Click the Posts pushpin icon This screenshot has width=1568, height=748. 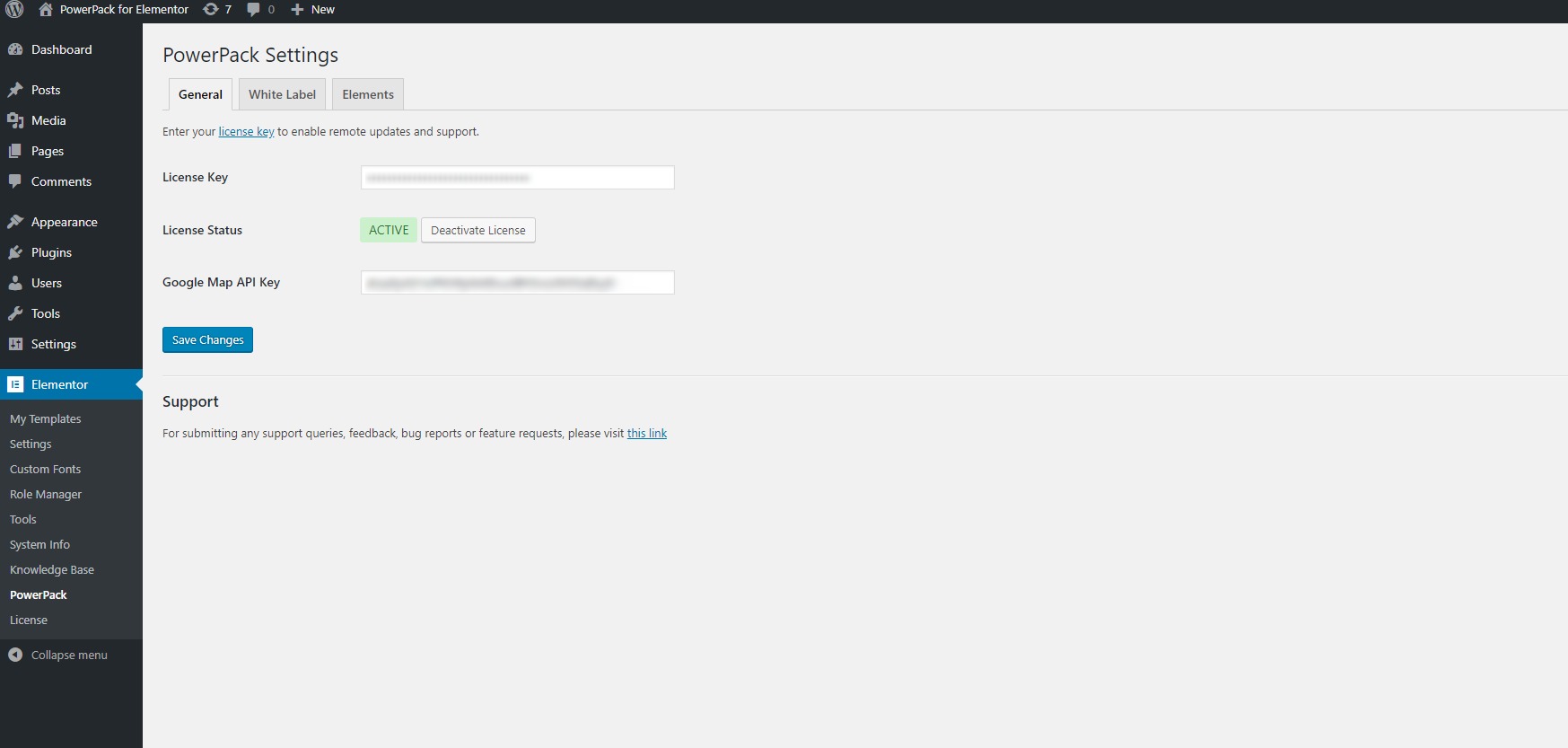coord(15,90)
